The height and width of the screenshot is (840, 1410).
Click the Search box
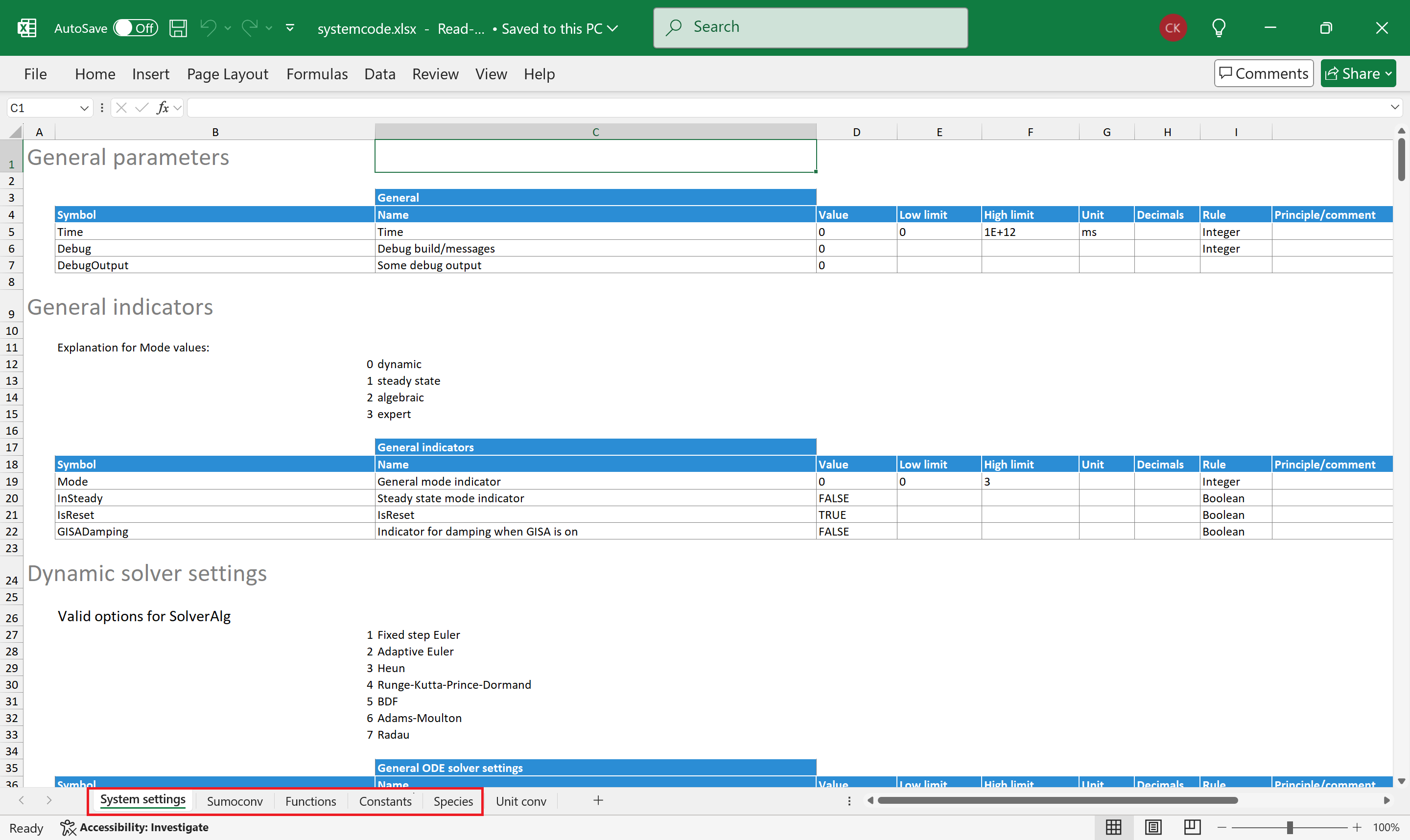[x=810, y=27]
